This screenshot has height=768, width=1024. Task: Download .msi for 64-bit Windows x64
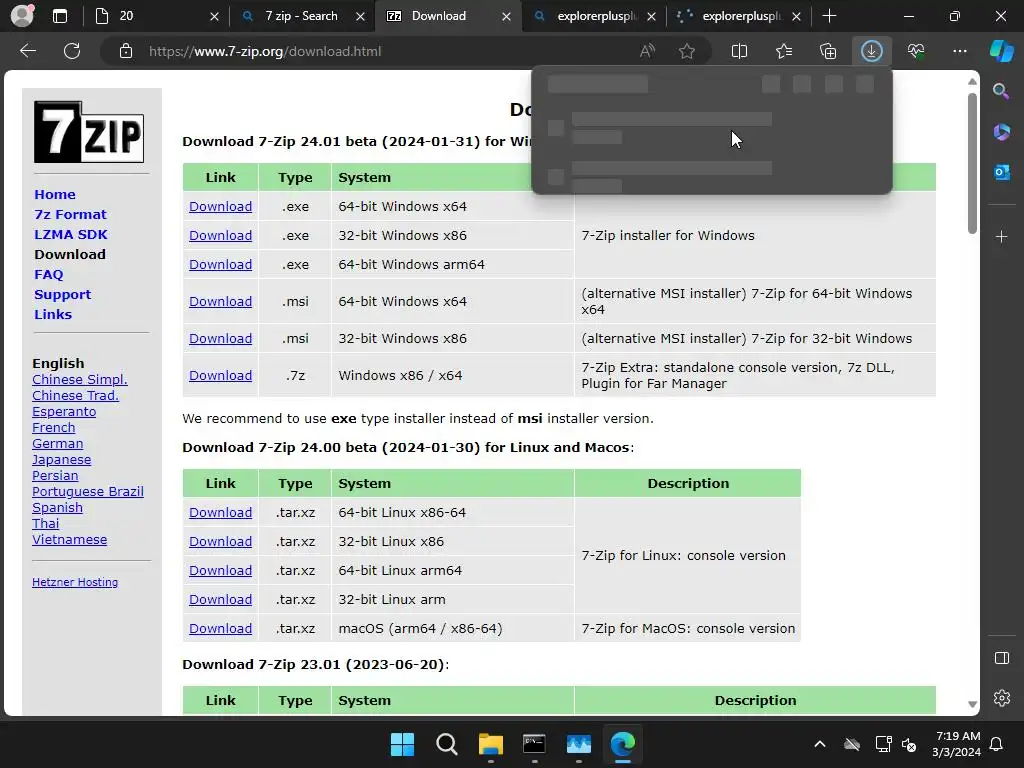click(x=220, y=301)
